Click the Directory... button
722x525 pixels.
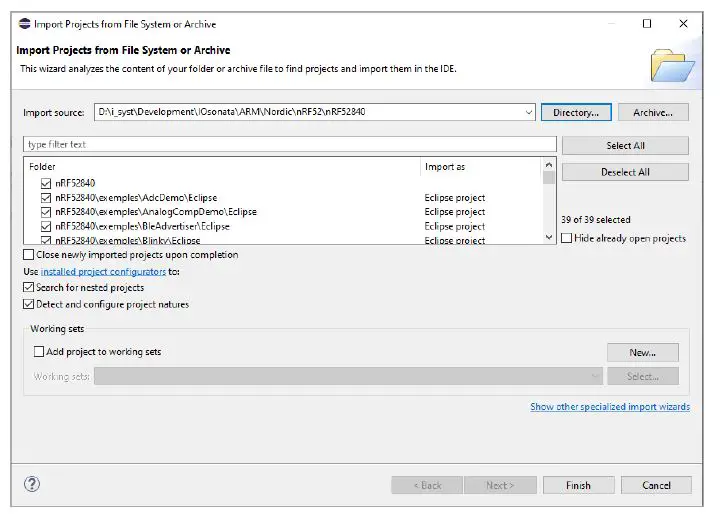tap(575, 113)
